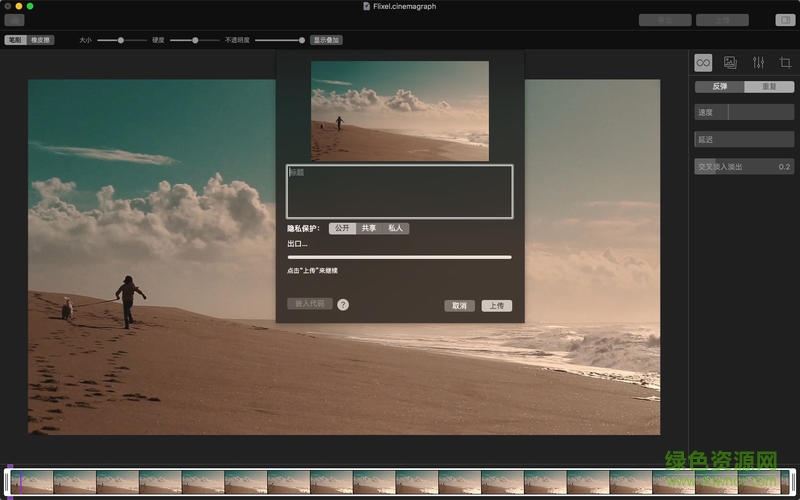
Task: Open the adjustment sliders panel icon
Action: (x=758, y=63)
